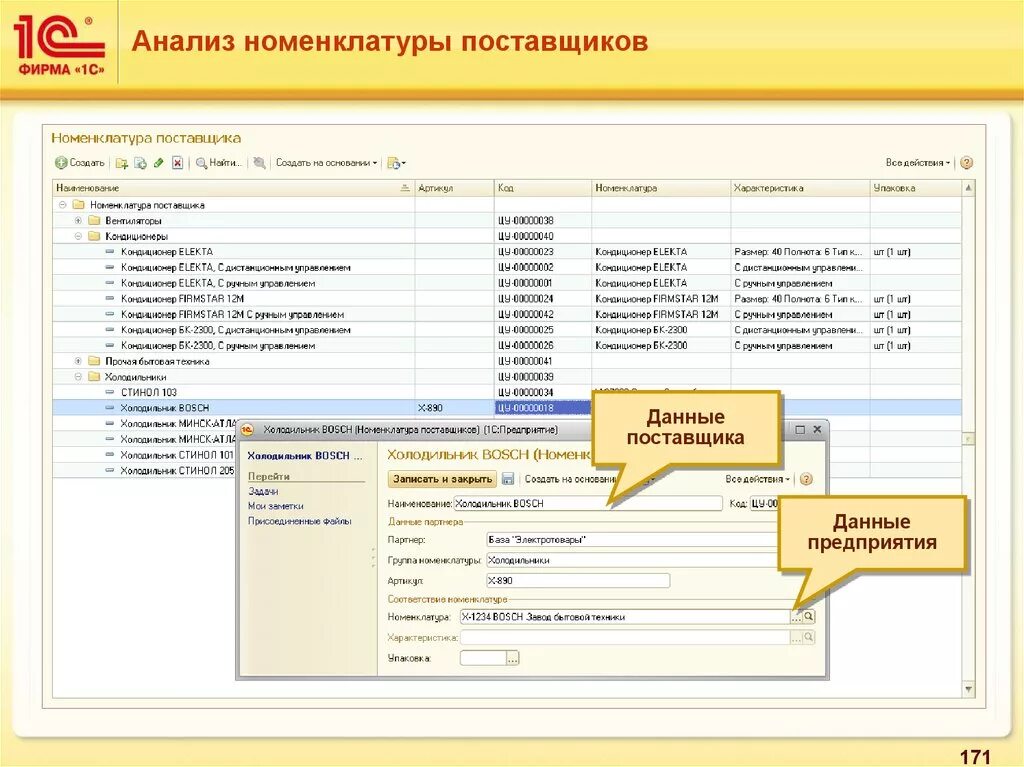
Task: Click the Артикул column header
Action: click(x=454, y=188)
